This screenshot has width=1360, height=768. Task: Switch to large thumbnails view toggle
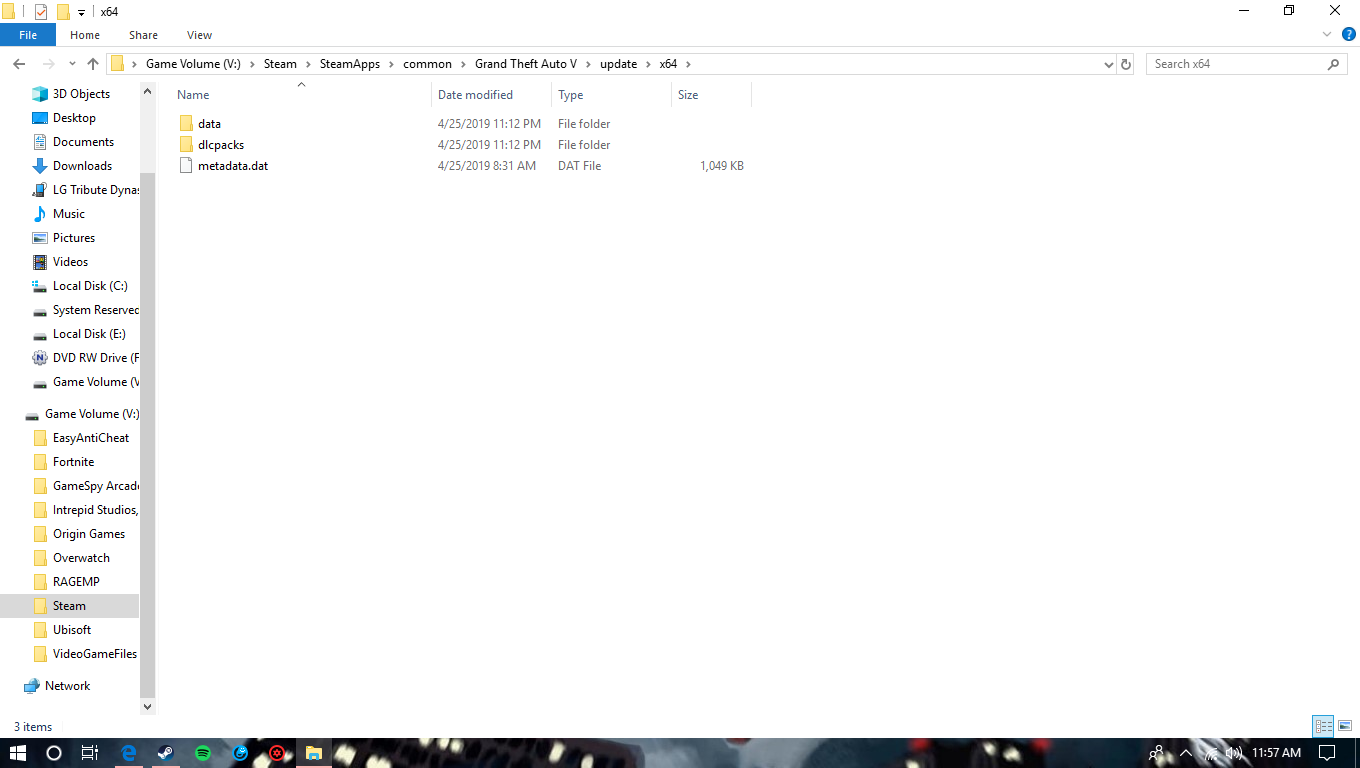tap(1344, 726)
